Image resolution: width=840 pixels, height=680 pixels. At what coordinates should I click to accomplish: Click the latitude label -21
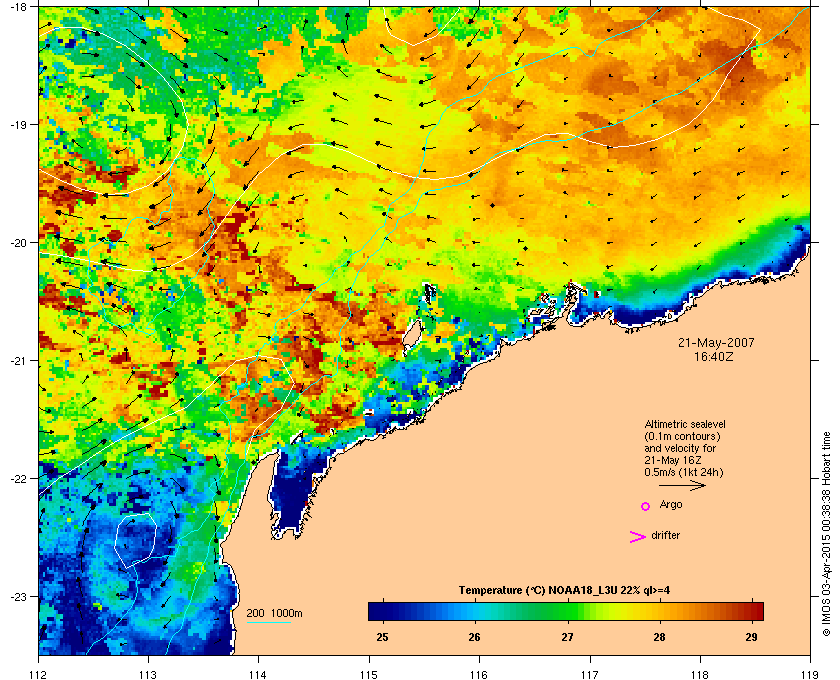tap(18, 361)
